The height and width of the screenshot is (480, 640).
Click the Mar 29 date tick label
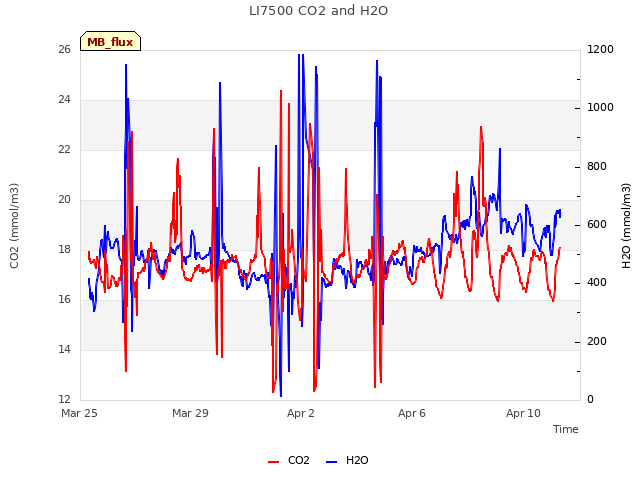point(190,413)
